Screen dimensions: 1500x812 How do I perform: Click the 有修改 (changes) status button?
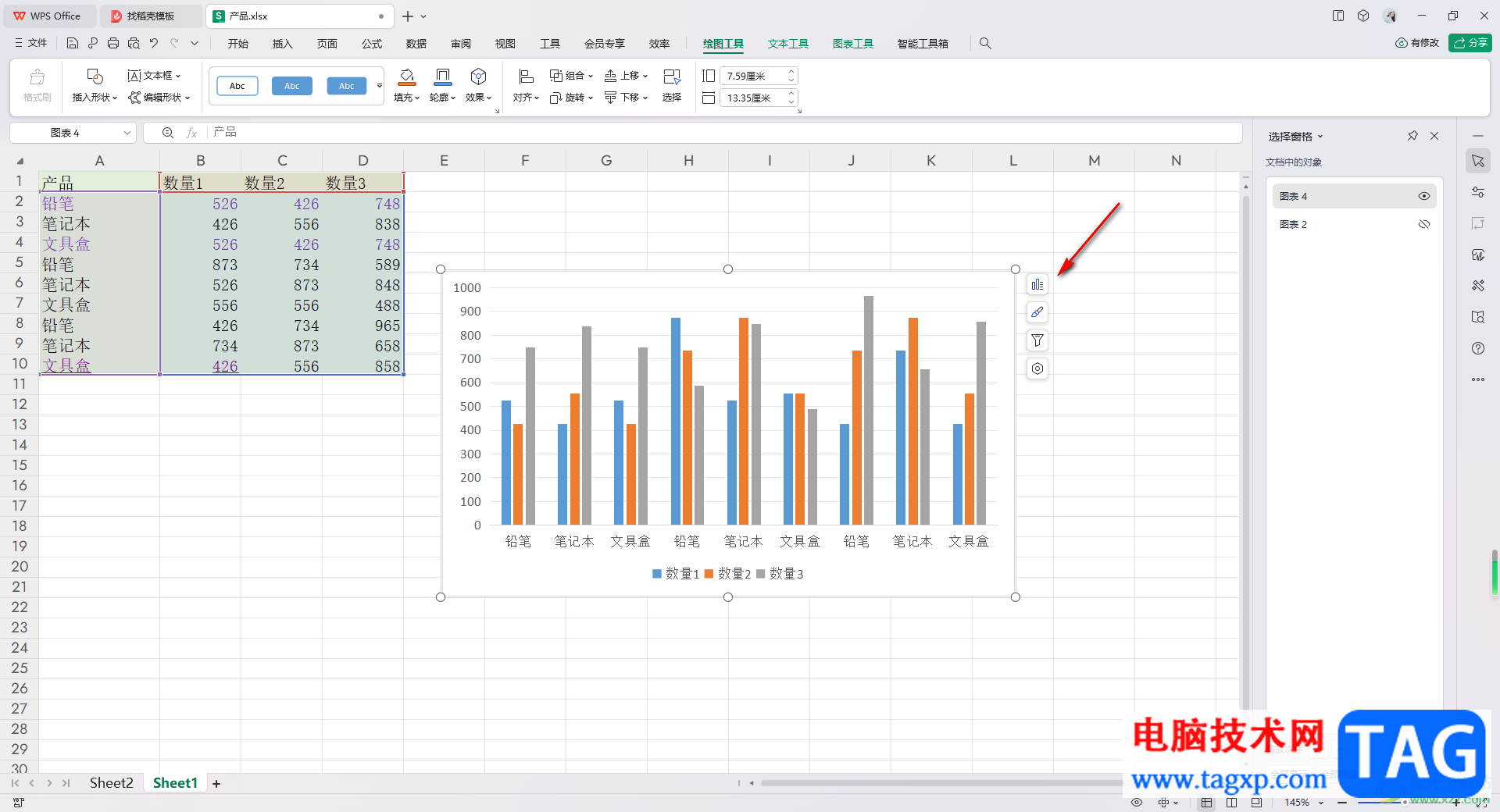point(1416,43)
